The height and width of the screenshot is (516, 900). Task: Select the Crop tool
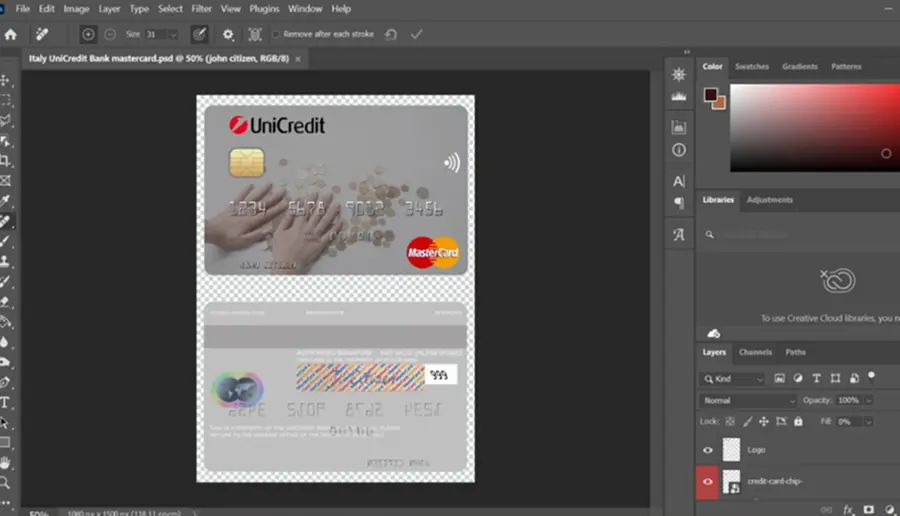point(5,161)
